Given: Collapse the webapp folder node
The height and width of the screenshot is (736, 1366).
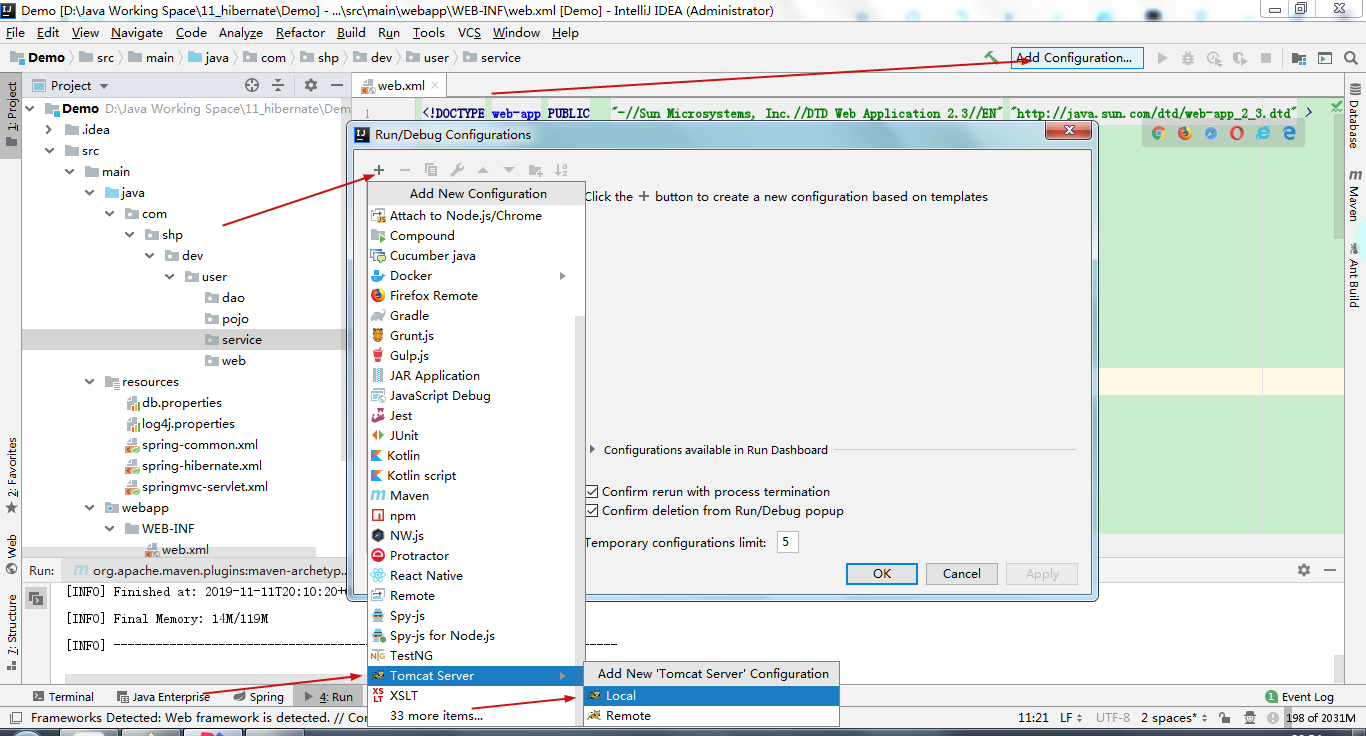Looking at the screenshot, I should (x=90, y=508).
